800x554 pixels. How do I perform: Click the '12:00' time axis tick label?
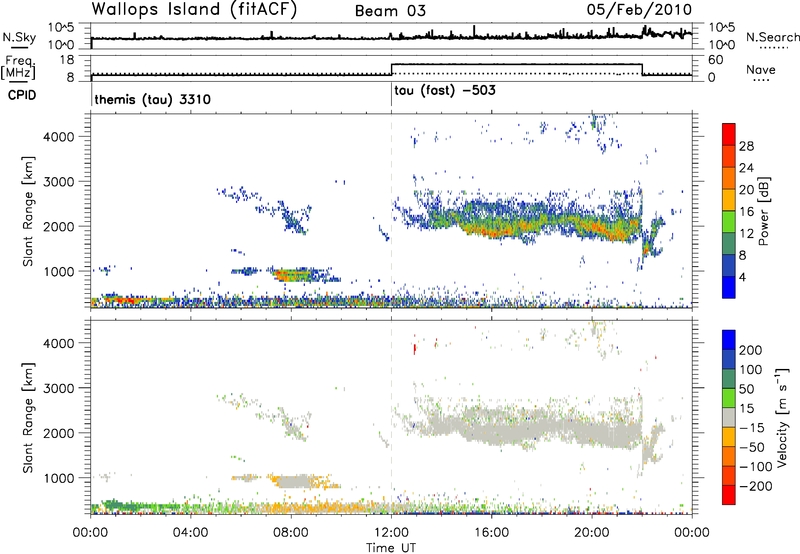click(x=391, y=533)
